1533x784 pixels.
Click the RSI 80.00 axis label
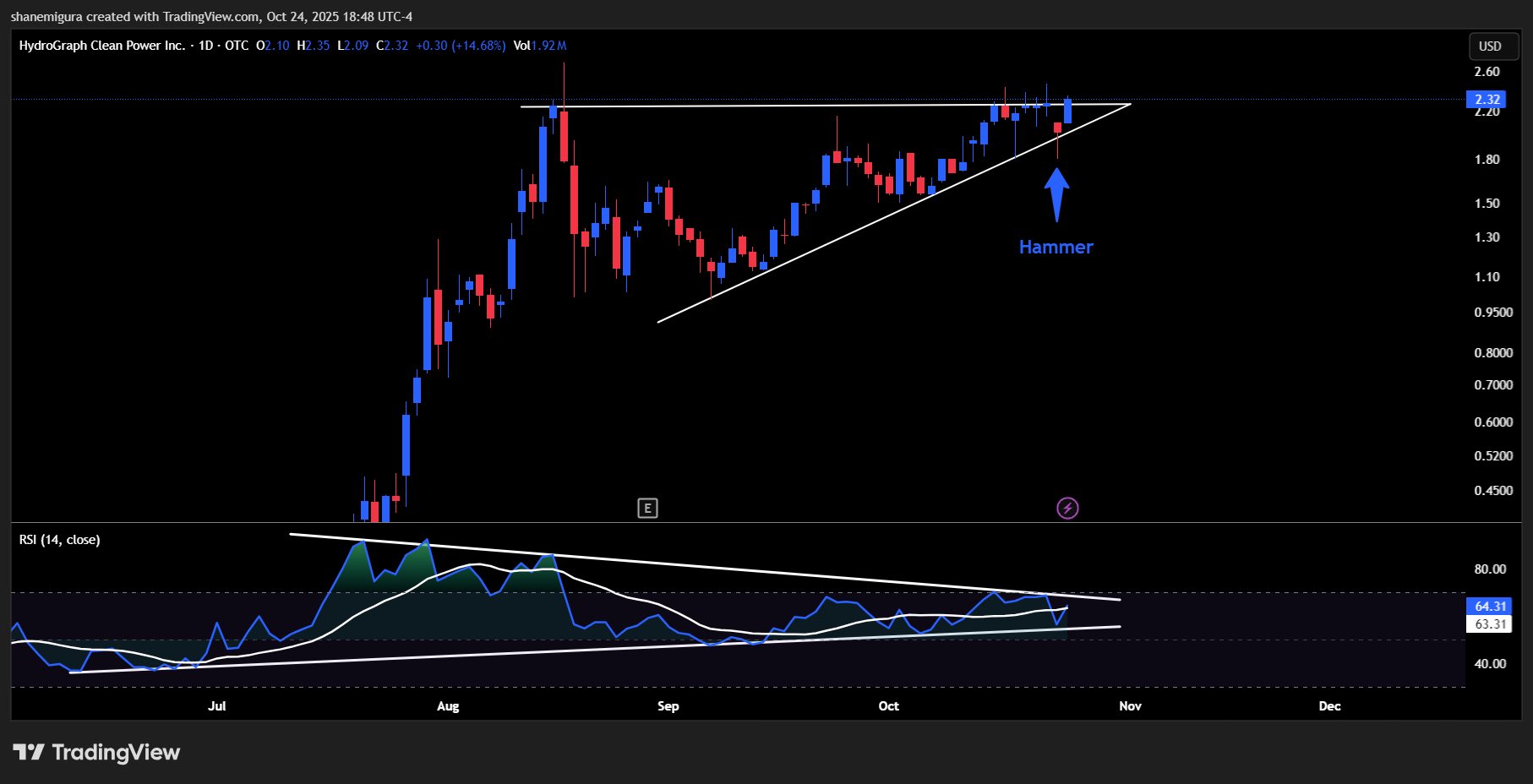coord(1490,569)
